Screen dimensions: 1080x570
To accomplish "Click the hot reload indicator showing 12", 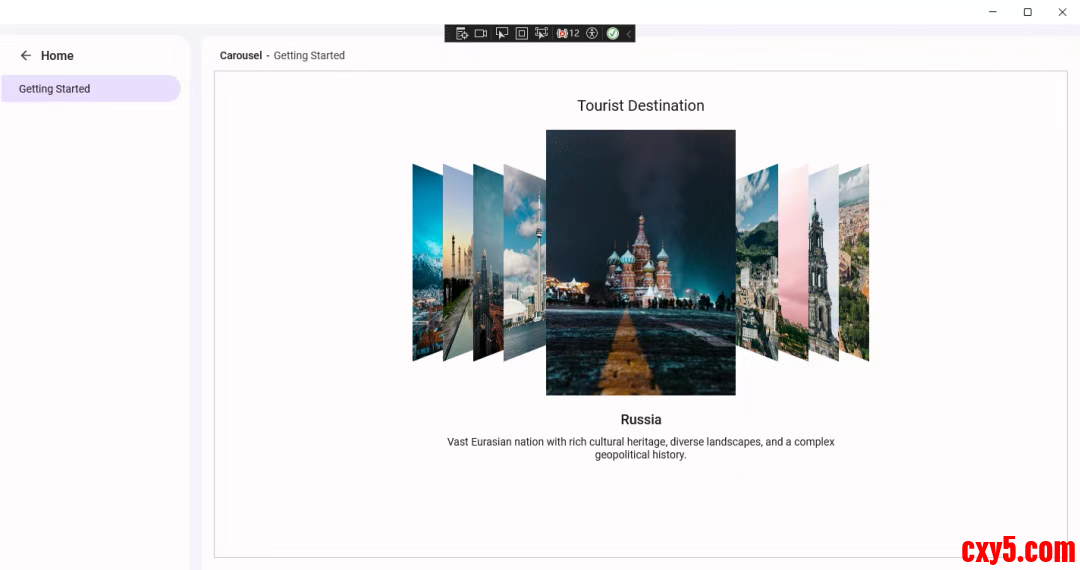I will (568, 33).
